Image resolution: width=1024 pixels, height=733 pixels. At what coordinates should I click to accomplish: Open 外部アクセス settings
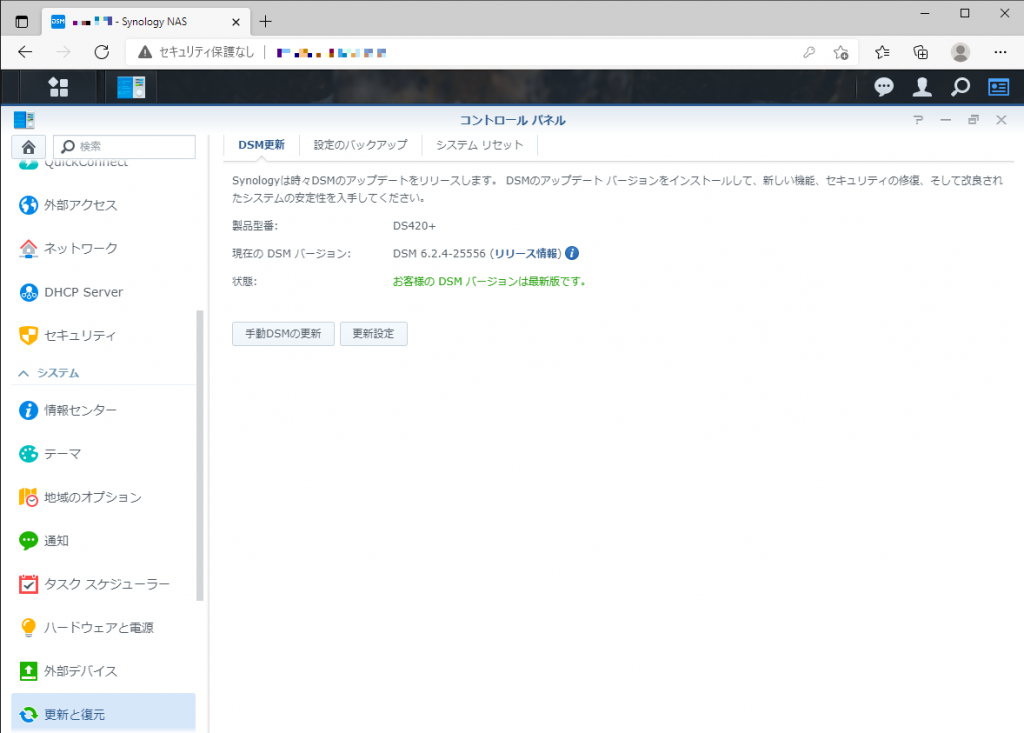click(x=103, y=205)
